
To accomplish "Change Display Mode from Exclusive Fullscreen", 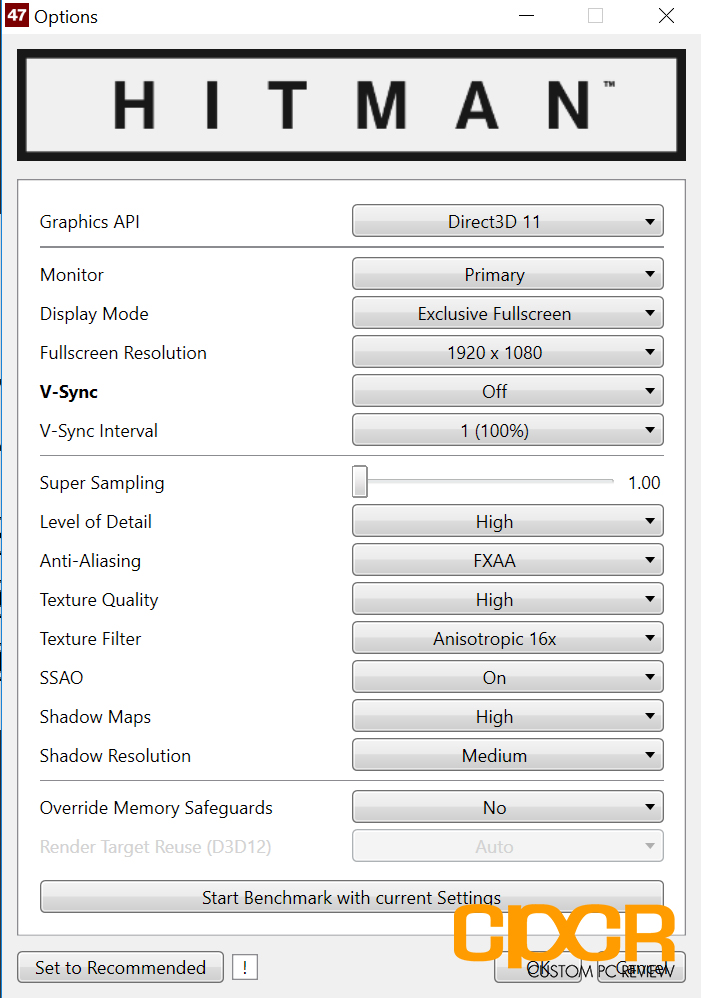I will tap(507, 313).
